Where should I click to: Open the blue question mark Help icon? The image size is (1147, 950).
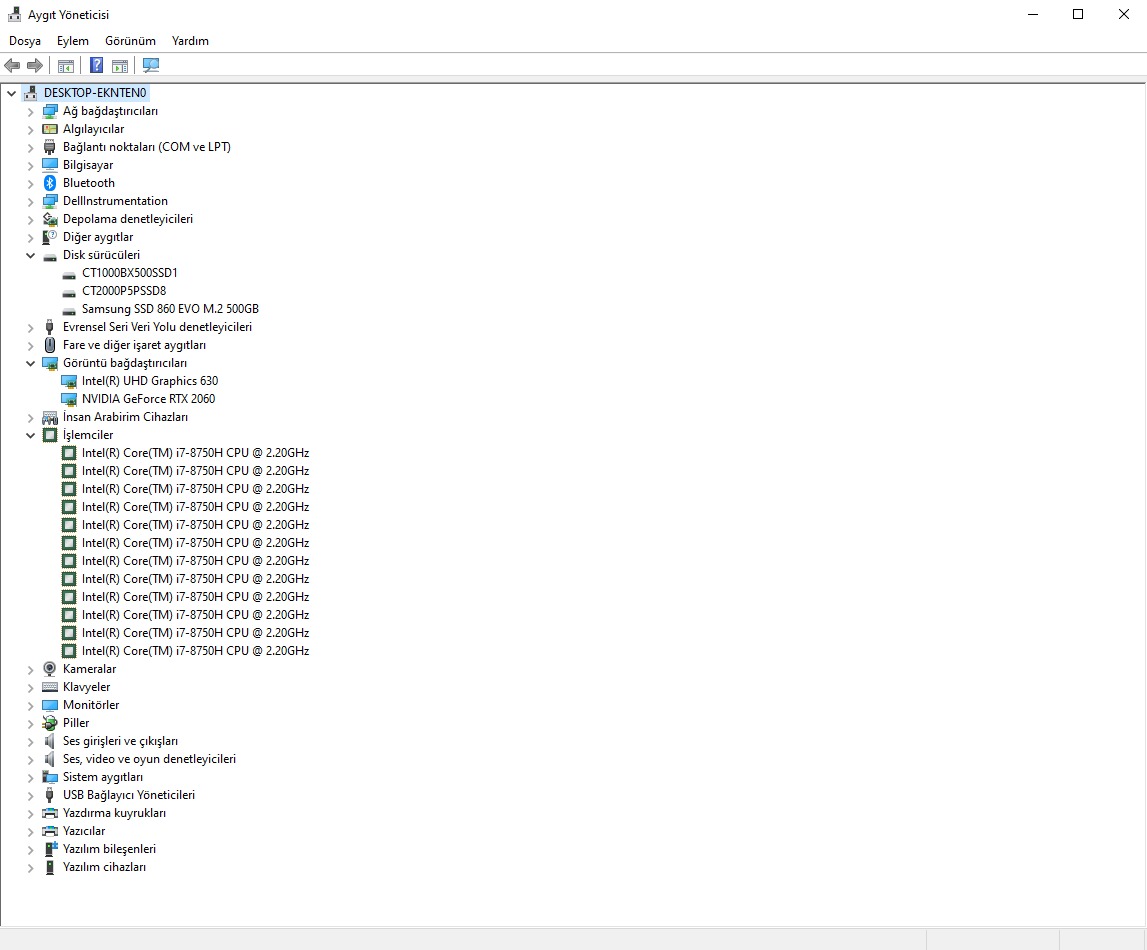point(96,66)
